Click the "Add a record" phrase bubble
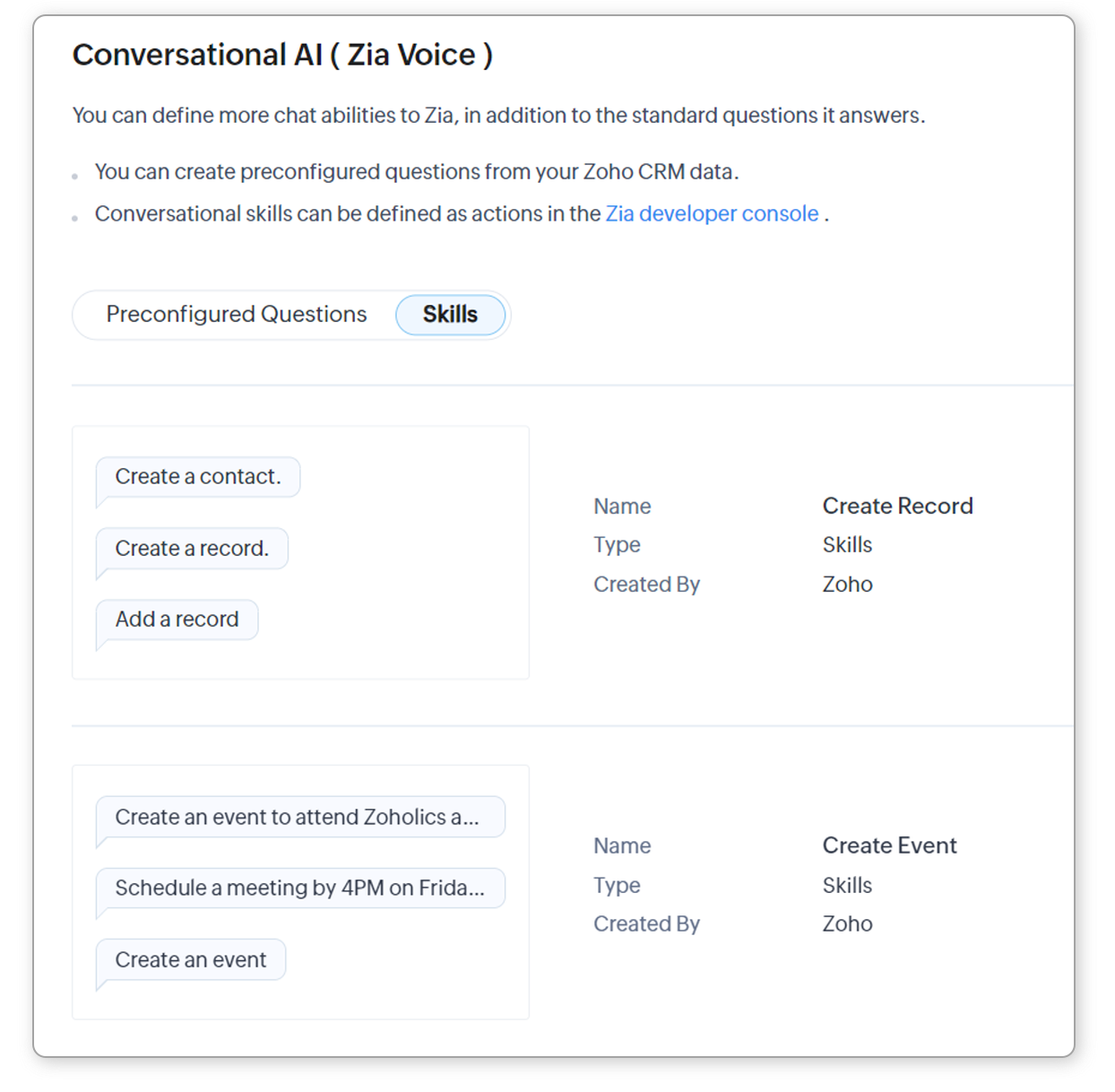Image resolution: width=1115 pixels, height=1092 pixels. tap(177, 620)
